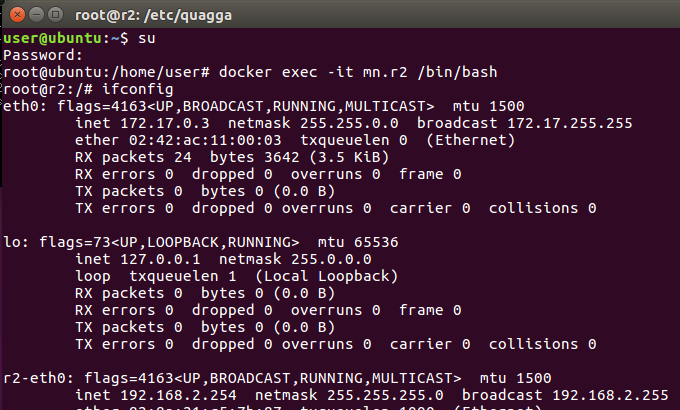Click the IP address 172.17.0.3

click(x=165, y=123)
